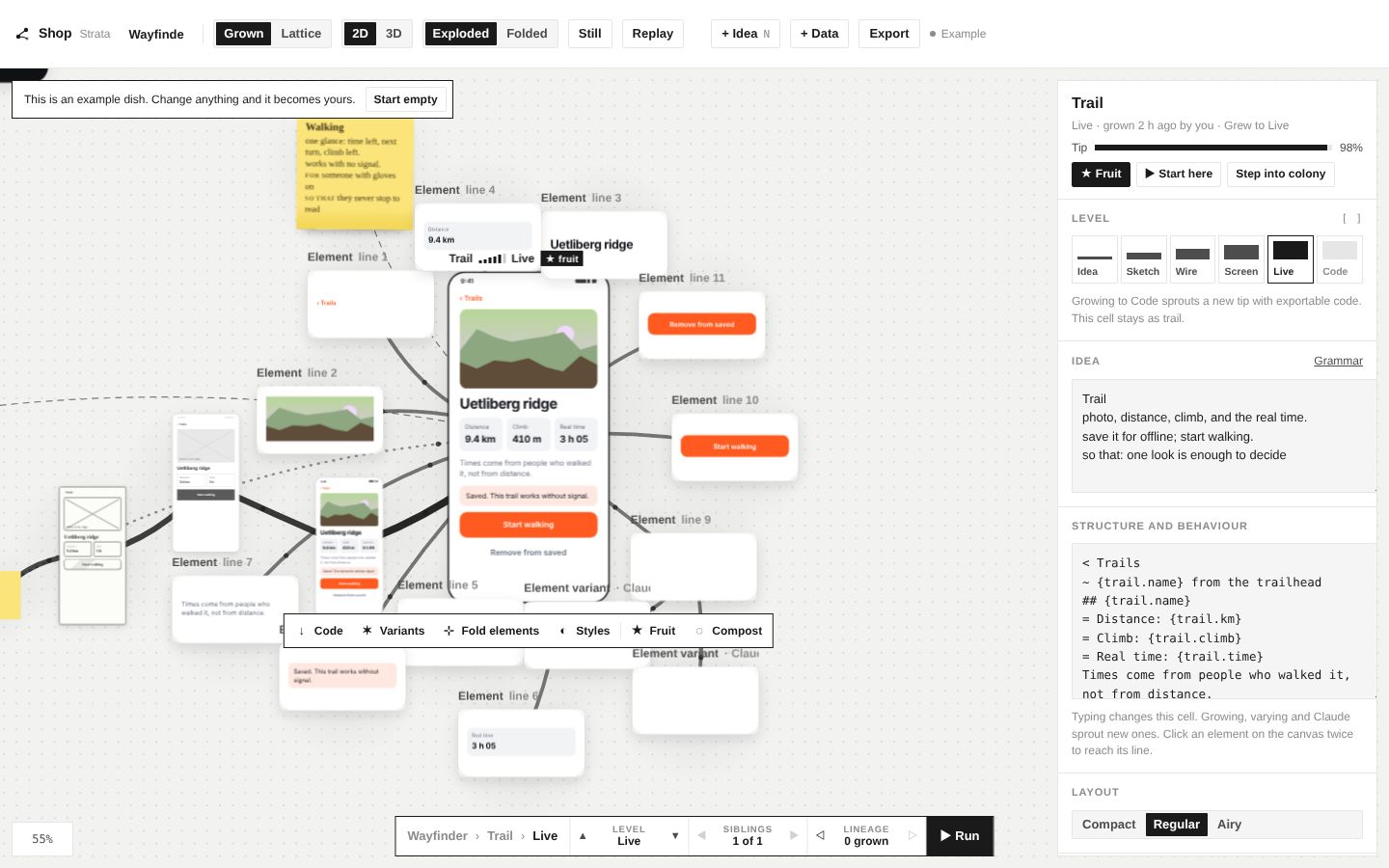Toggle the Folded layout
The width and height of the screenshot is (1389, 868).
pyautogui.click(x=527, y=34)
